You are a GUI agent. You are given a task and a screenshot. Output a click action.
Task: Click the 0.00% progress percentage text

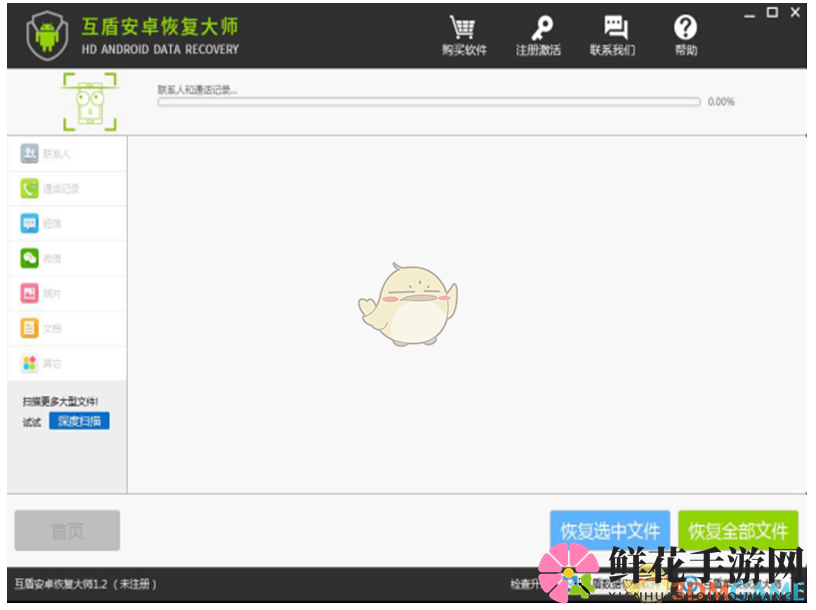coord(721,102)
